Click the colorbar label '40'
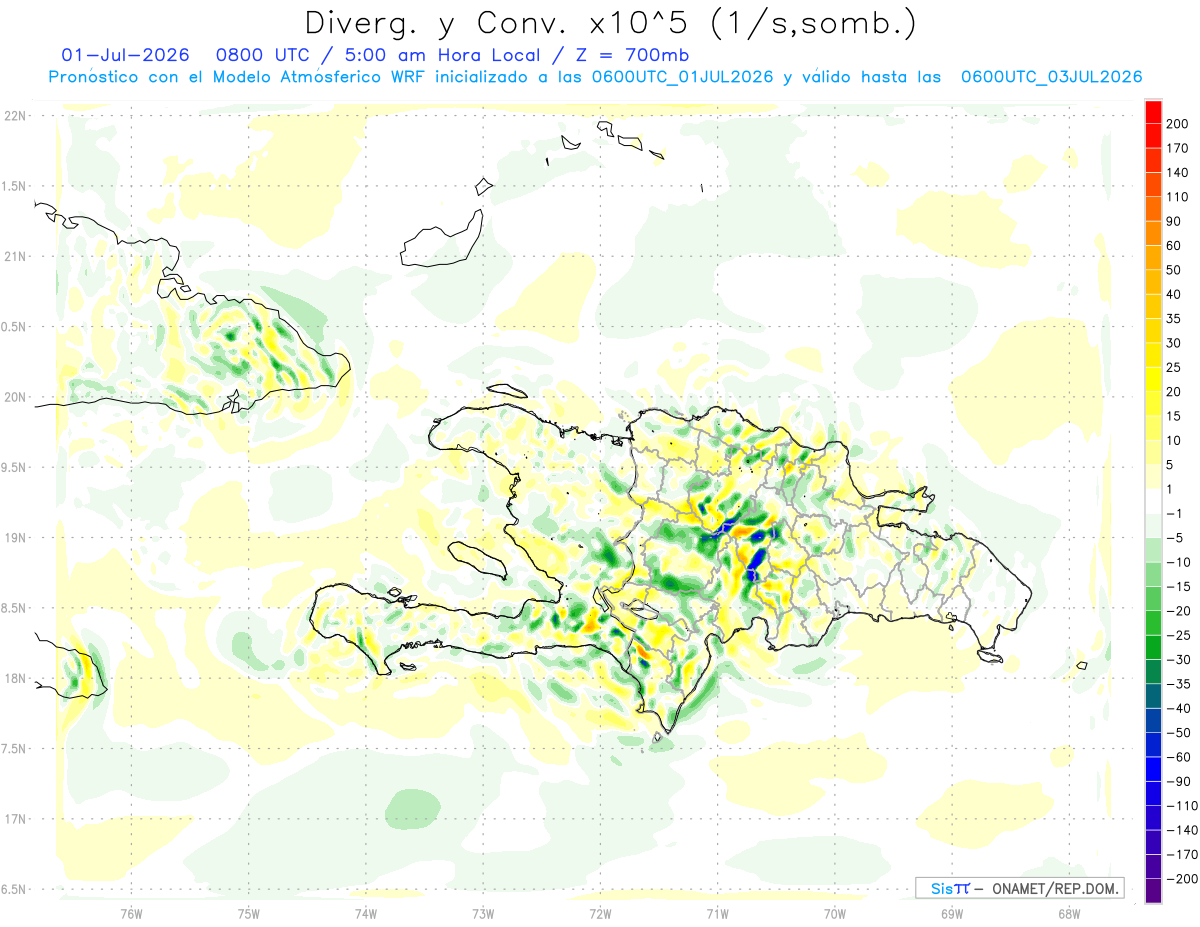The width and height of the screenshot is (1200, 927). pos(1174,294)
